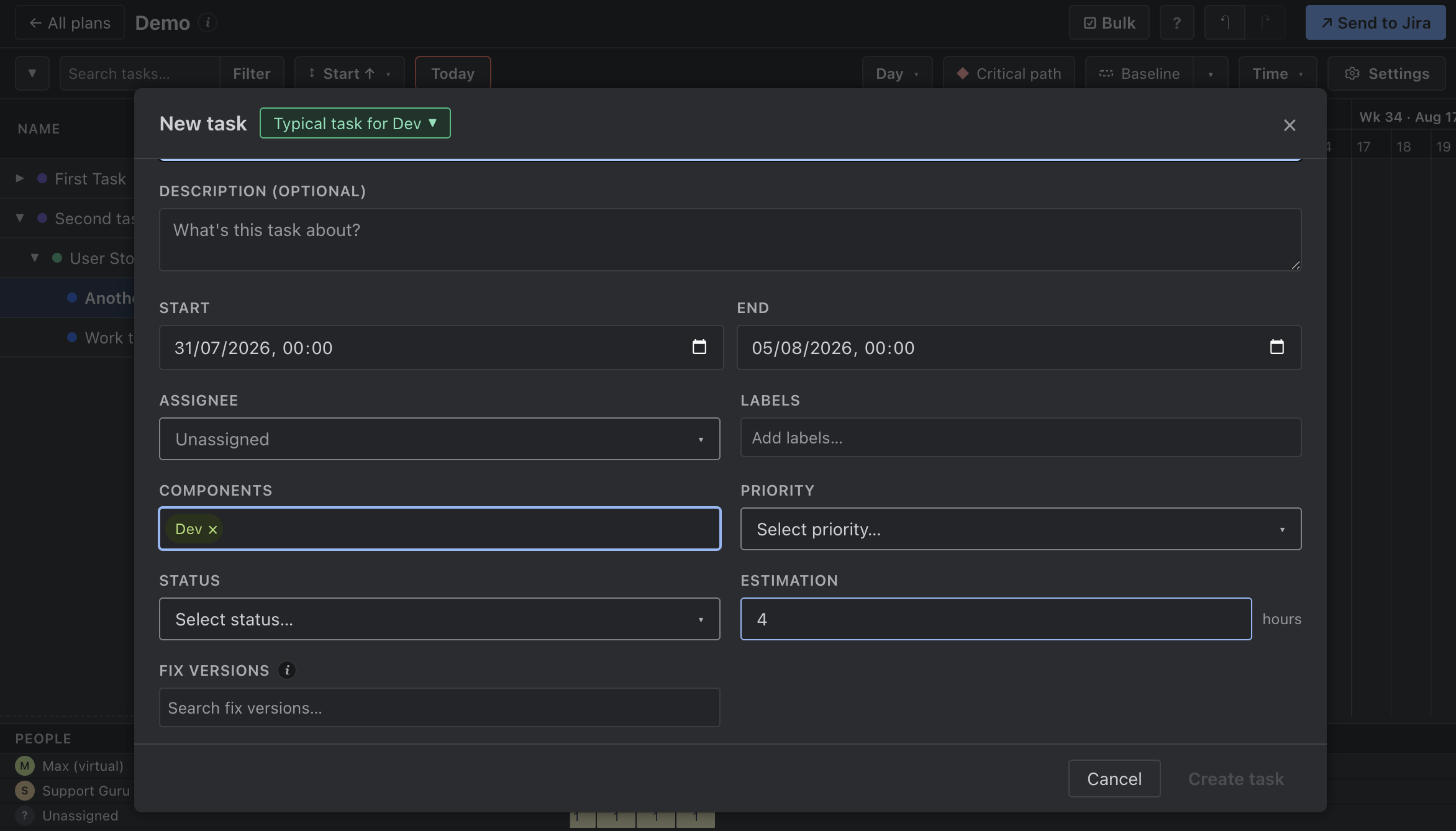The width and height of the screenshot is (1456, 831).
Task: Remove the Dev component tag
Action: pyautogui.click(x=213, y=529)
